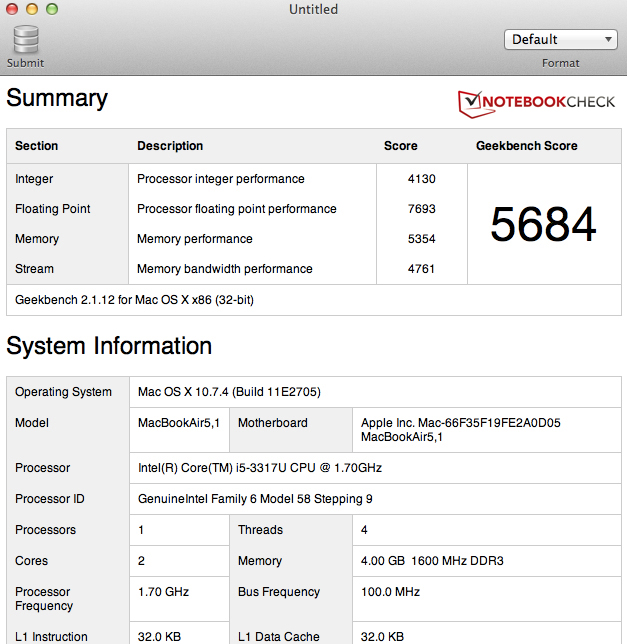Click the Floating Point row label
627x644 pixels.
(x=53, y=209)
